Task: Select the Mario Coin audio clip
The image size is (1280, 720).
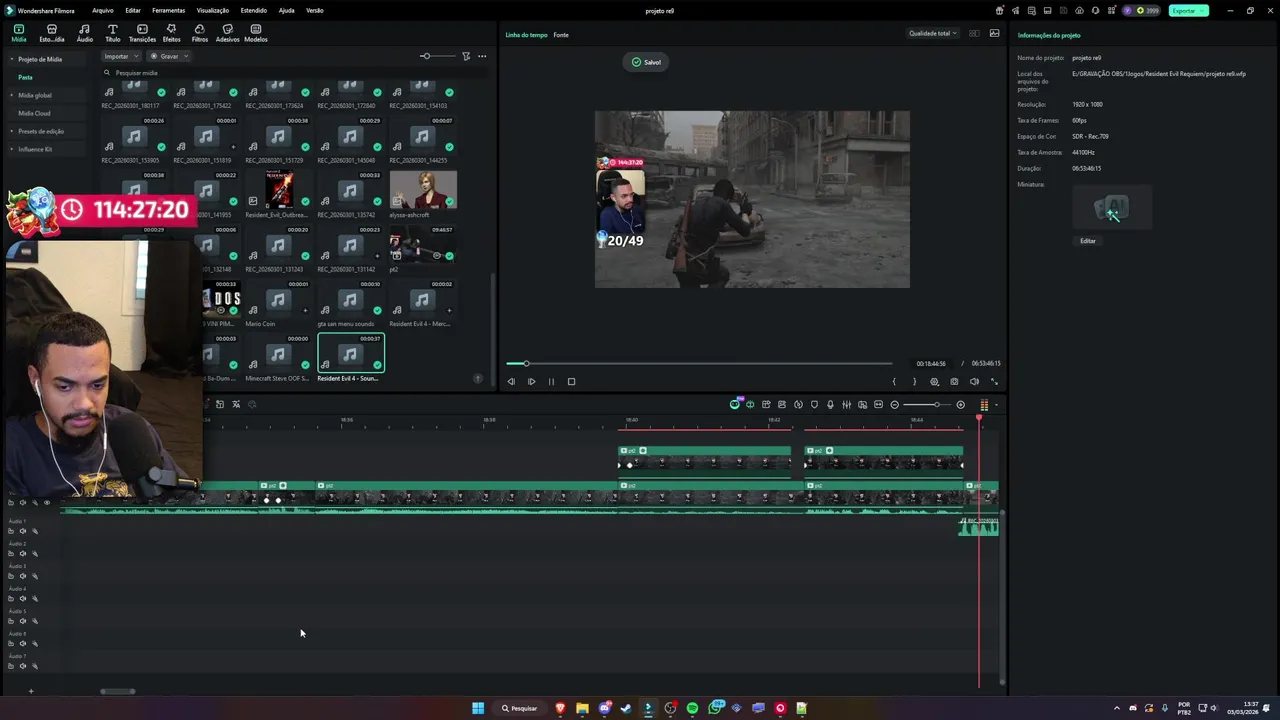Action: pos(278,299)
